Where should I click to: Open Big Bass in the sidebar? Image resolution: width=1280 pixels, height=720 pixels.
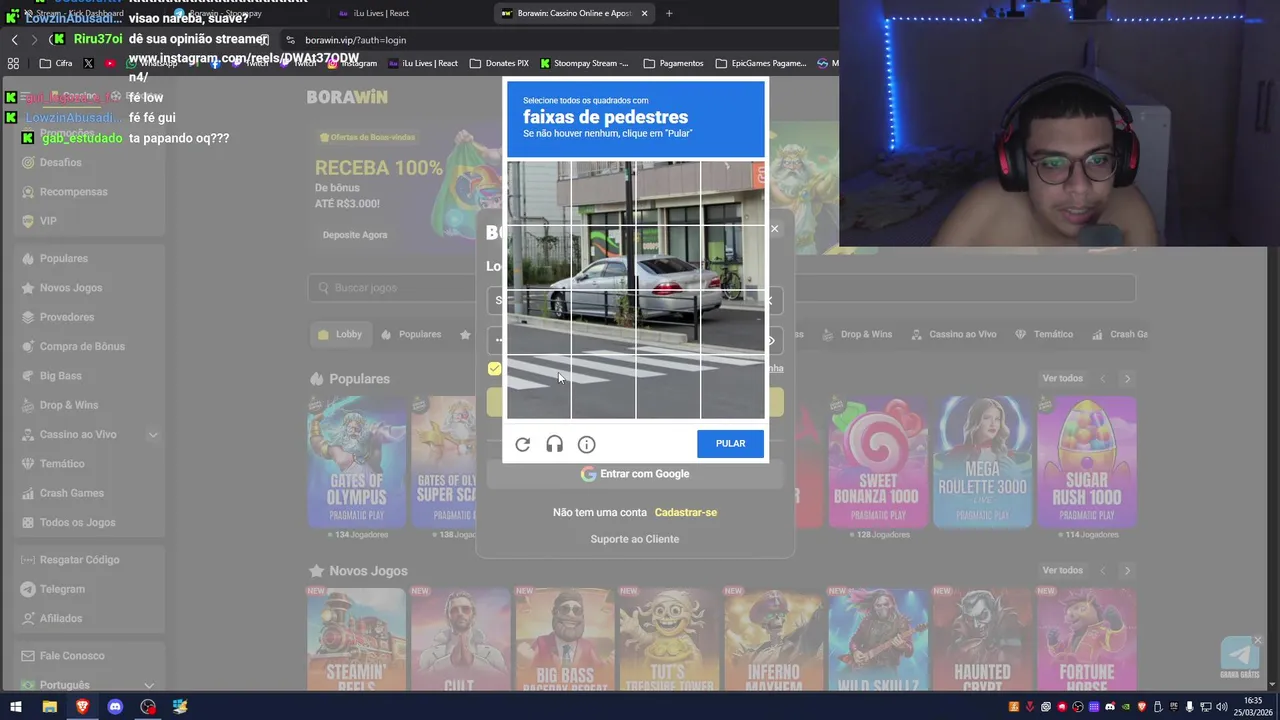(x=61, y=376)
